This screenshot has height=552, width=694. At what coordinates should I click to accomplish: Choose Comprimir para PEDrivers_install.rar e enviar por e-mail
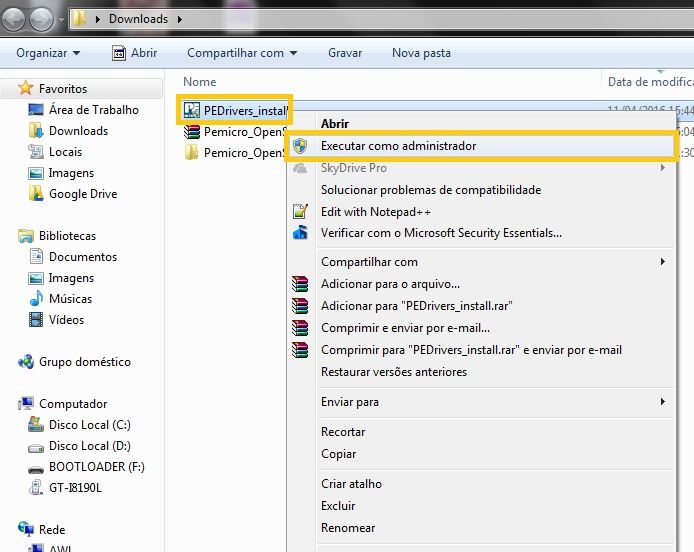(471, 350)
